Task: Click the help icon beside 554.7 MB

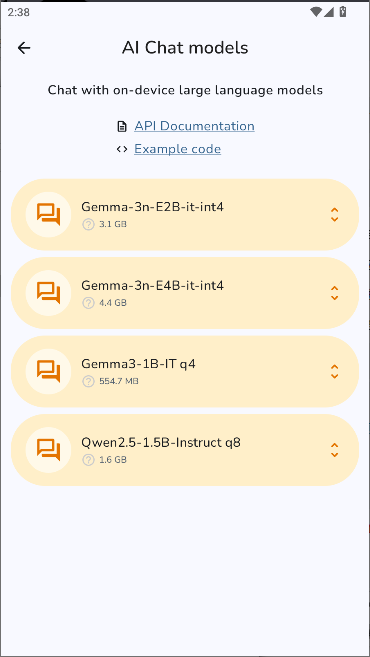Action: point(88,381)
